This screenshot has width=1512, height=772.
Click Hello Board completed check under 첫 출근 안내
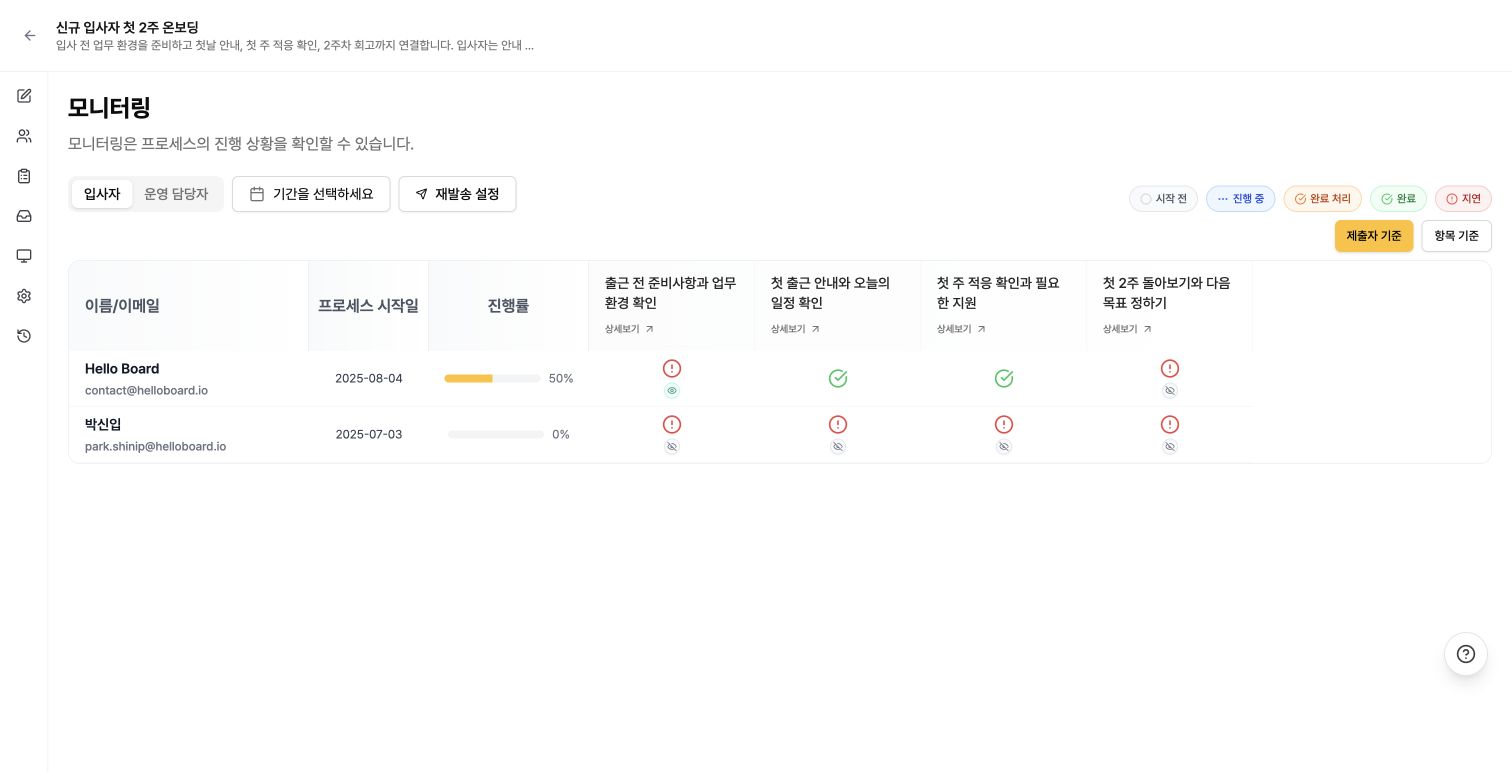pyautogui.click(x=838, y=378)
